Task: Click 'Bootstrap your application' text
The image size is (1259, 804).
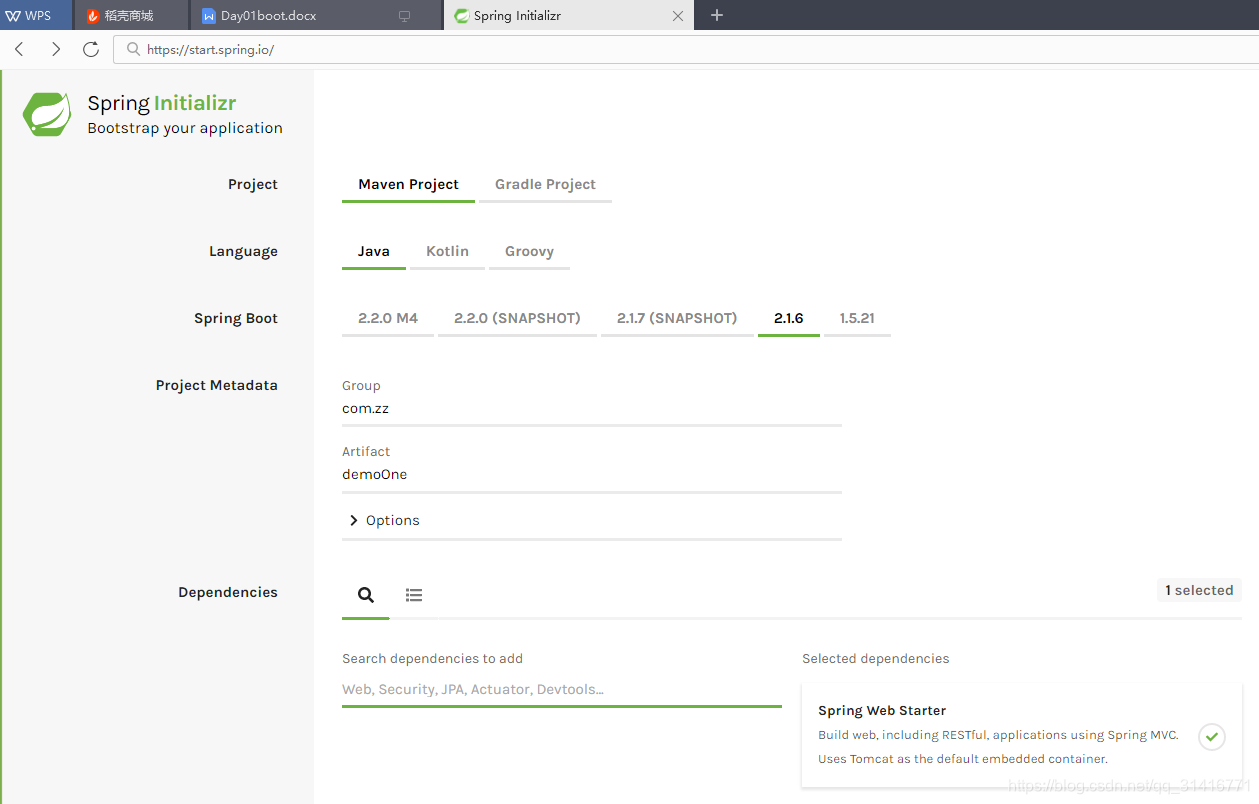Action: (x=185, y=128)
